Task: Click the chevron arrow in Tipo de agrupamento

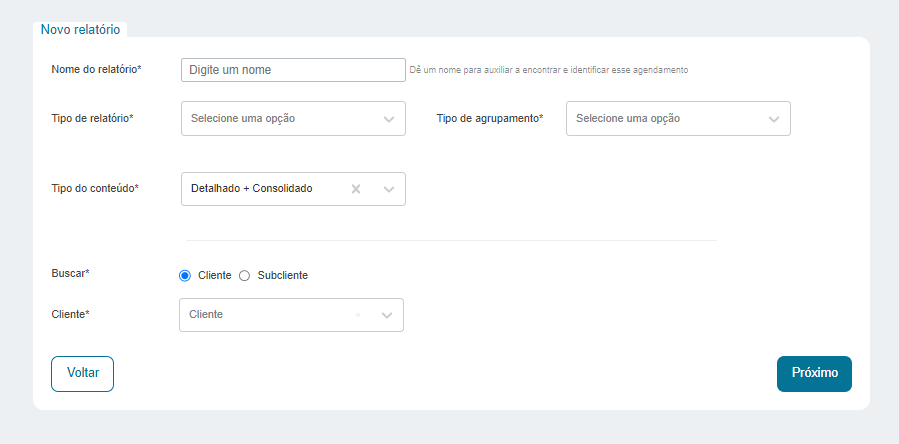Action: [774, 119]
